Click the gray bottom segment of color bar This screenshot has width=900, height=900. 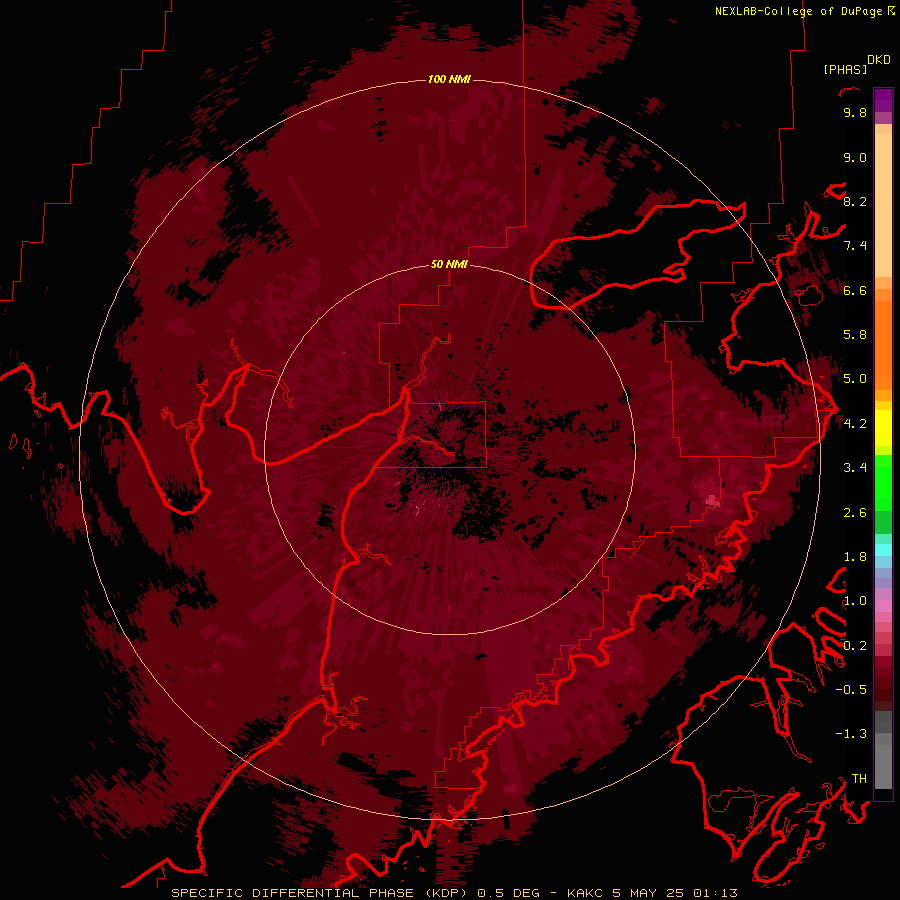(883, 752)
